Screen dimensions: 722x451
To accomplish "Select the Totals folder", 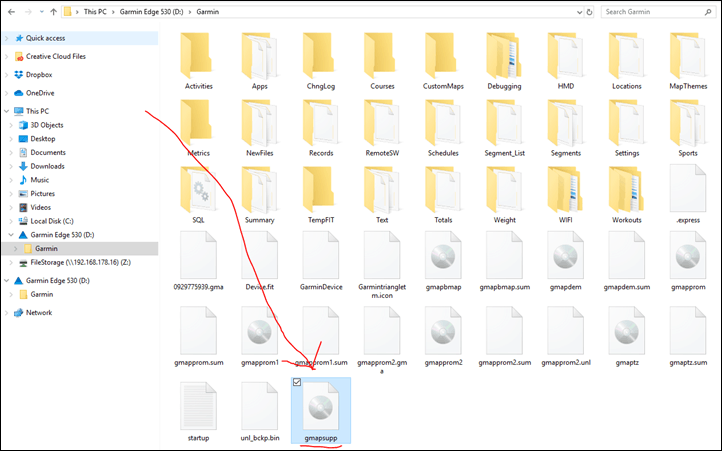I will [x=443, y=194].
